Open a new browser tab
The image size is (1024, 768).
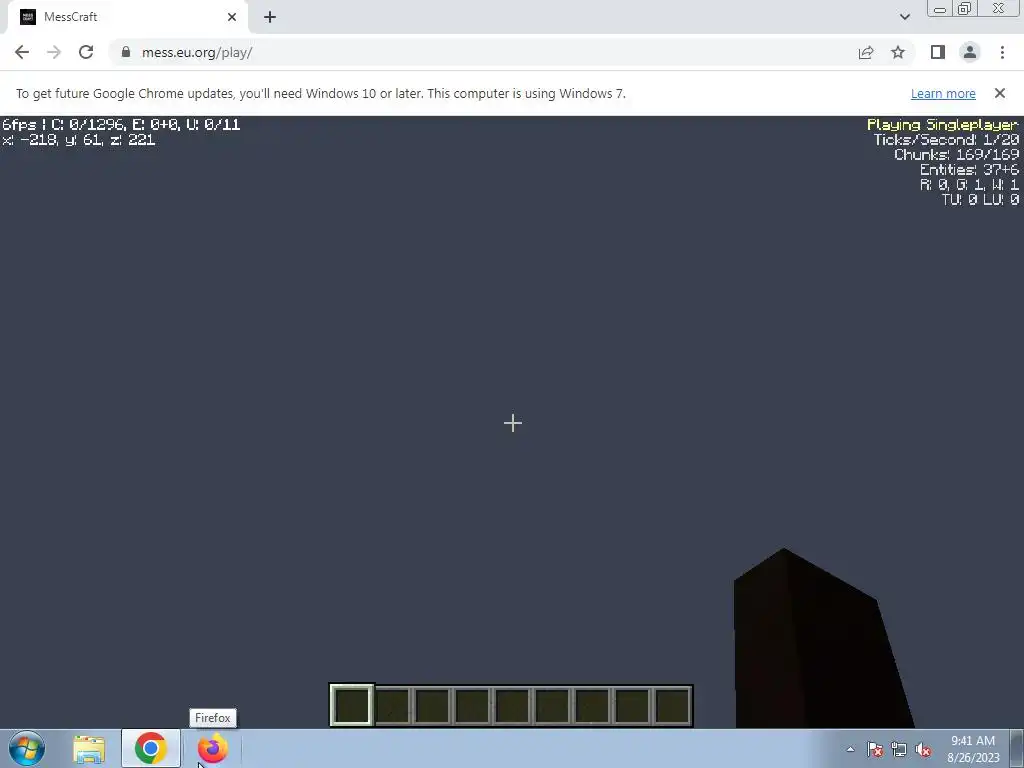click(x=270, y=17)
